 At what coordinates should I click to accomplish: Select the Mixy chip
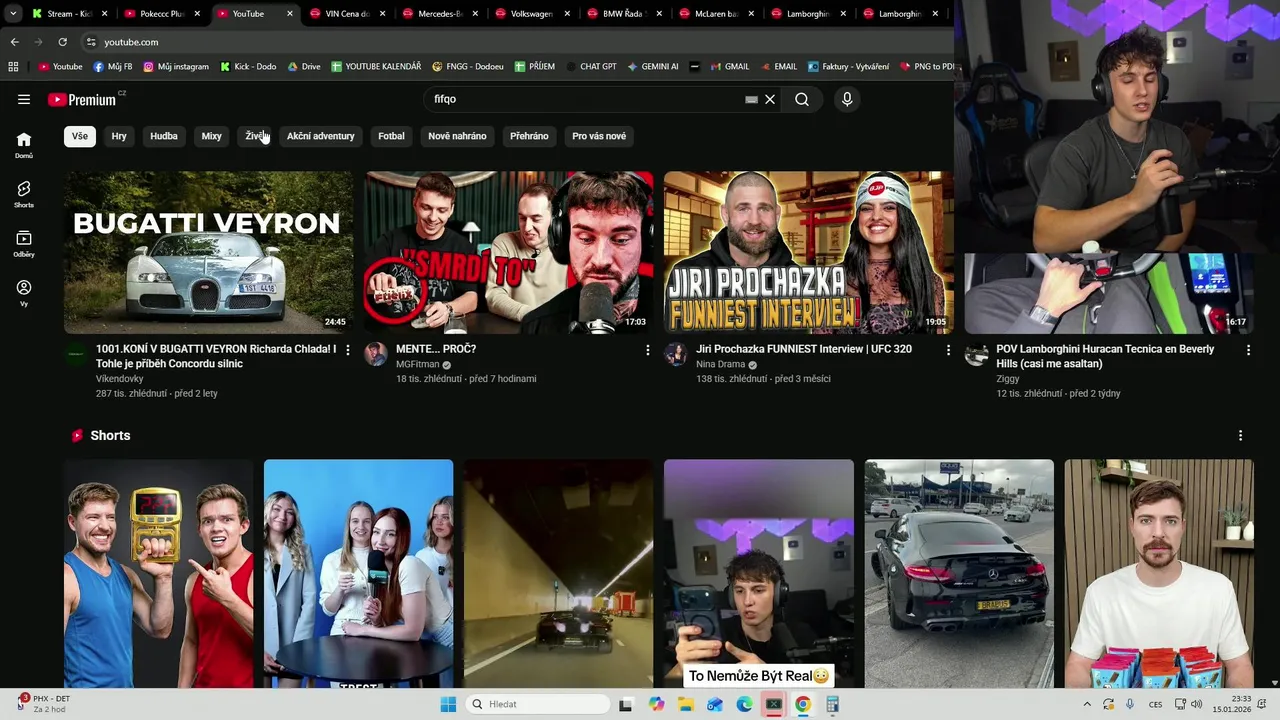211,136
